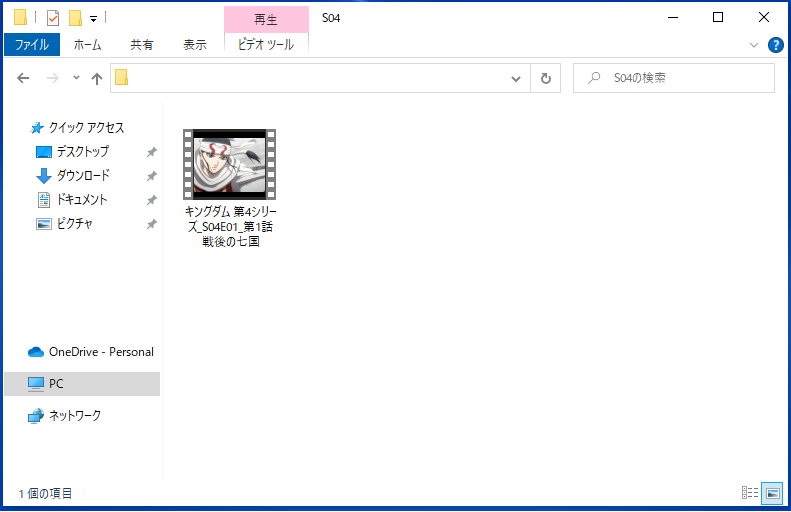Click the properties checkmark icon in title bar
Viewport: 791px width, 512px height.
53,18
